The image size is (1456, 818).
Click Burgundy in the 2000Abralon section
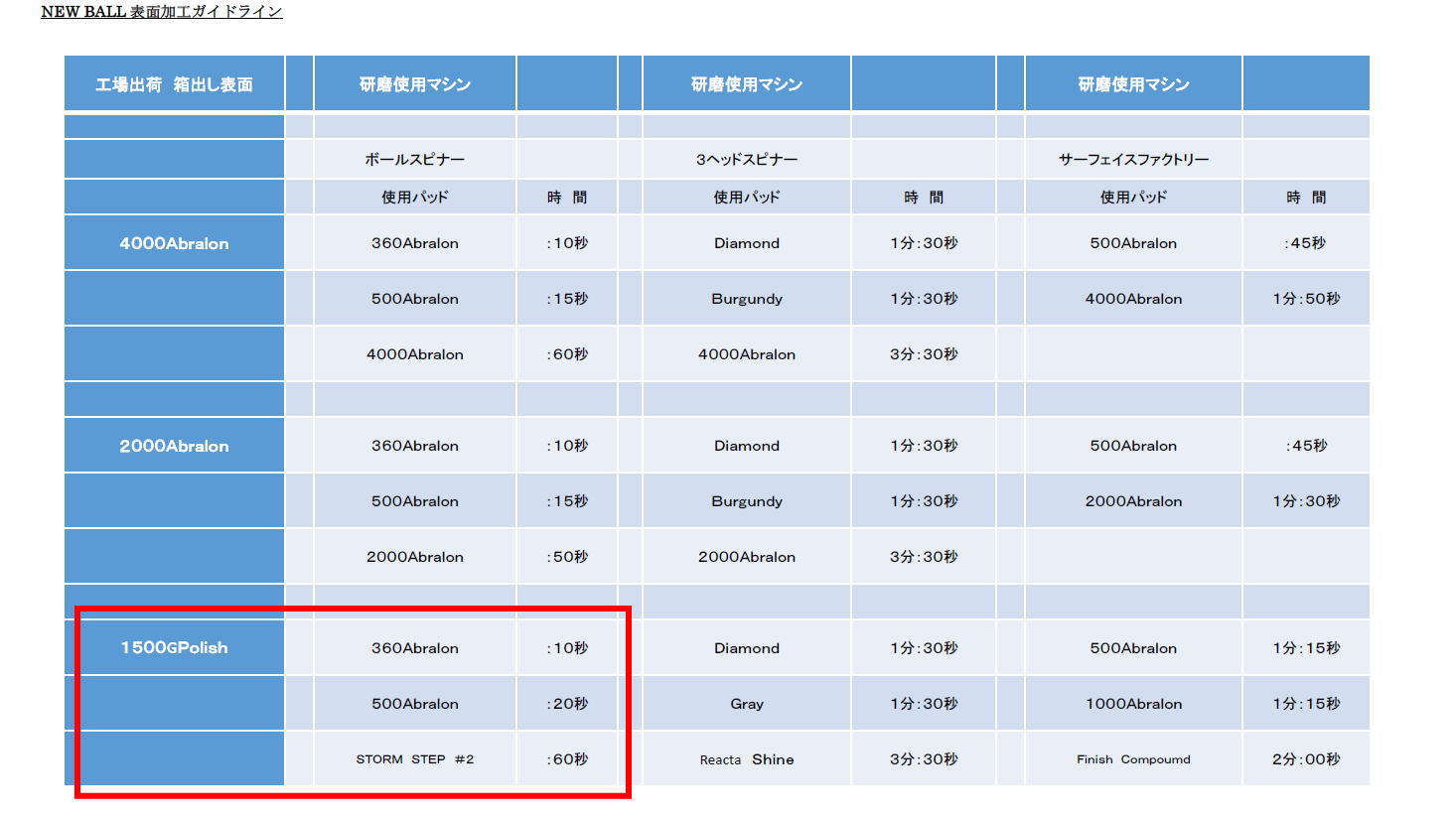click(x=747, y=501)
